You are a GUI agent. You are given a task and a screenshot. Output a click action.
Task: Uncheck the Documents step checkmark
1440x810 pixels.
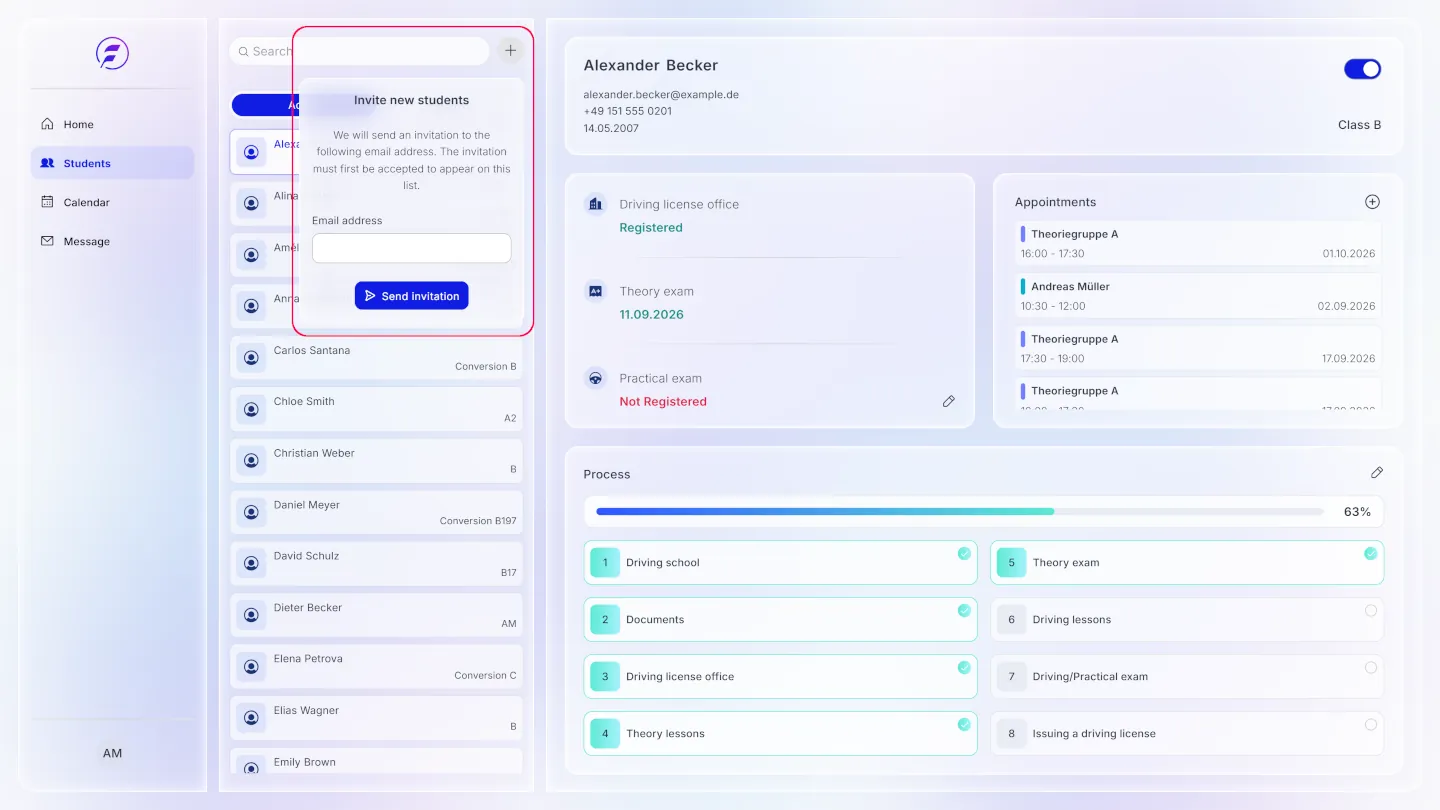click(964, 610)
